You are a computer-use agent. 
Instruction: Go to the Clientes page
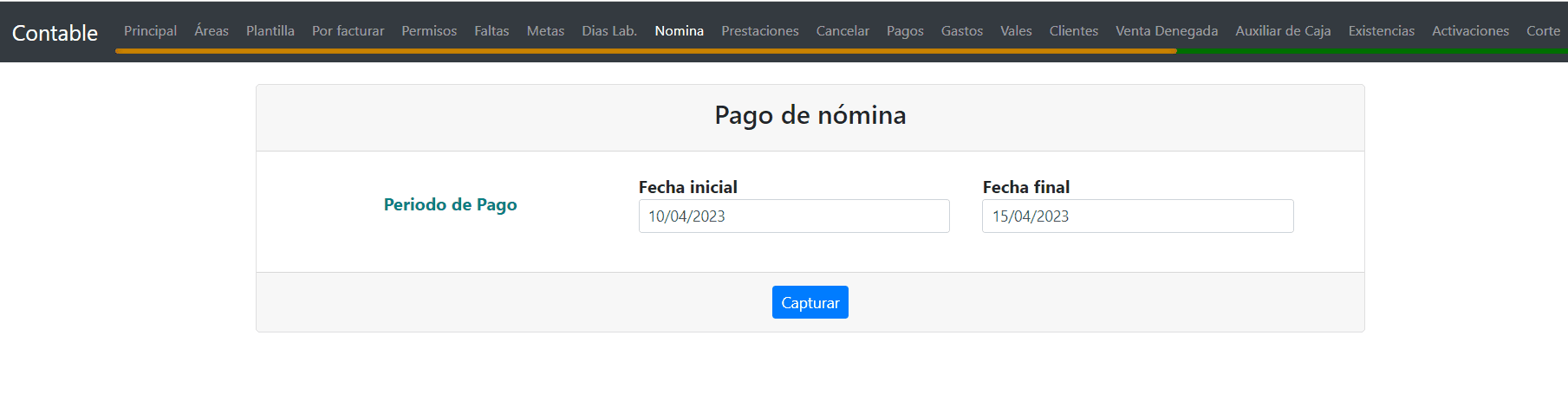tap(1074, 31)
